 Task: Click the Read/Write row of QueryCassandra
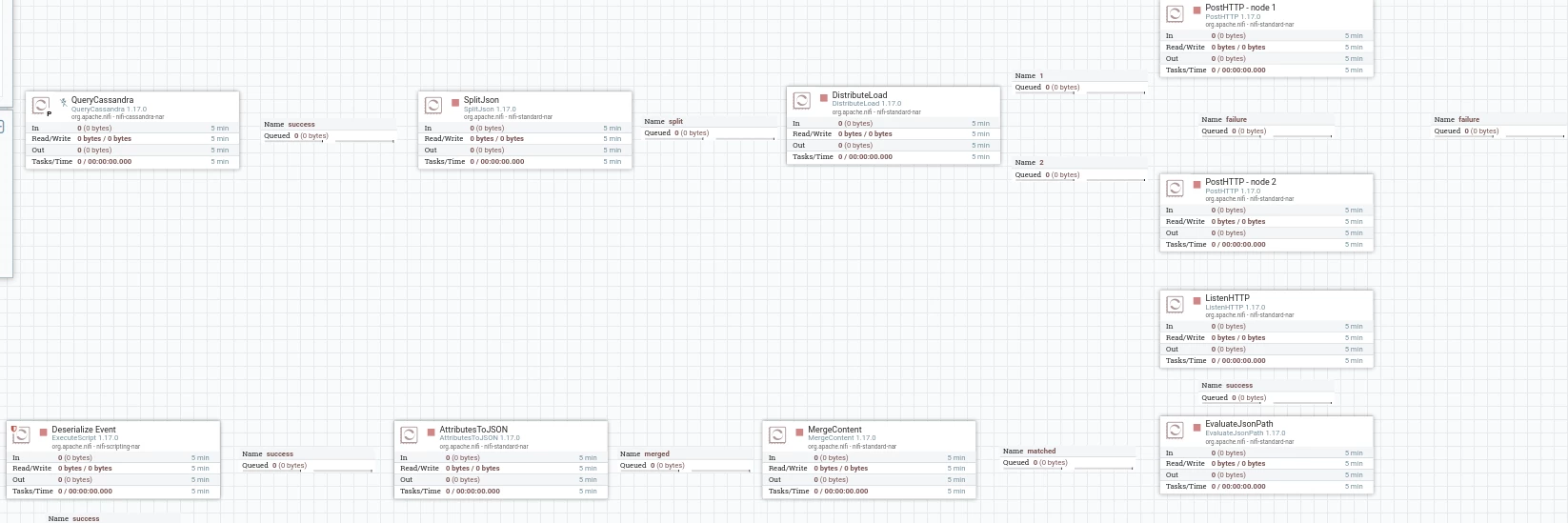pyautogui.click(x=131, y=139)
